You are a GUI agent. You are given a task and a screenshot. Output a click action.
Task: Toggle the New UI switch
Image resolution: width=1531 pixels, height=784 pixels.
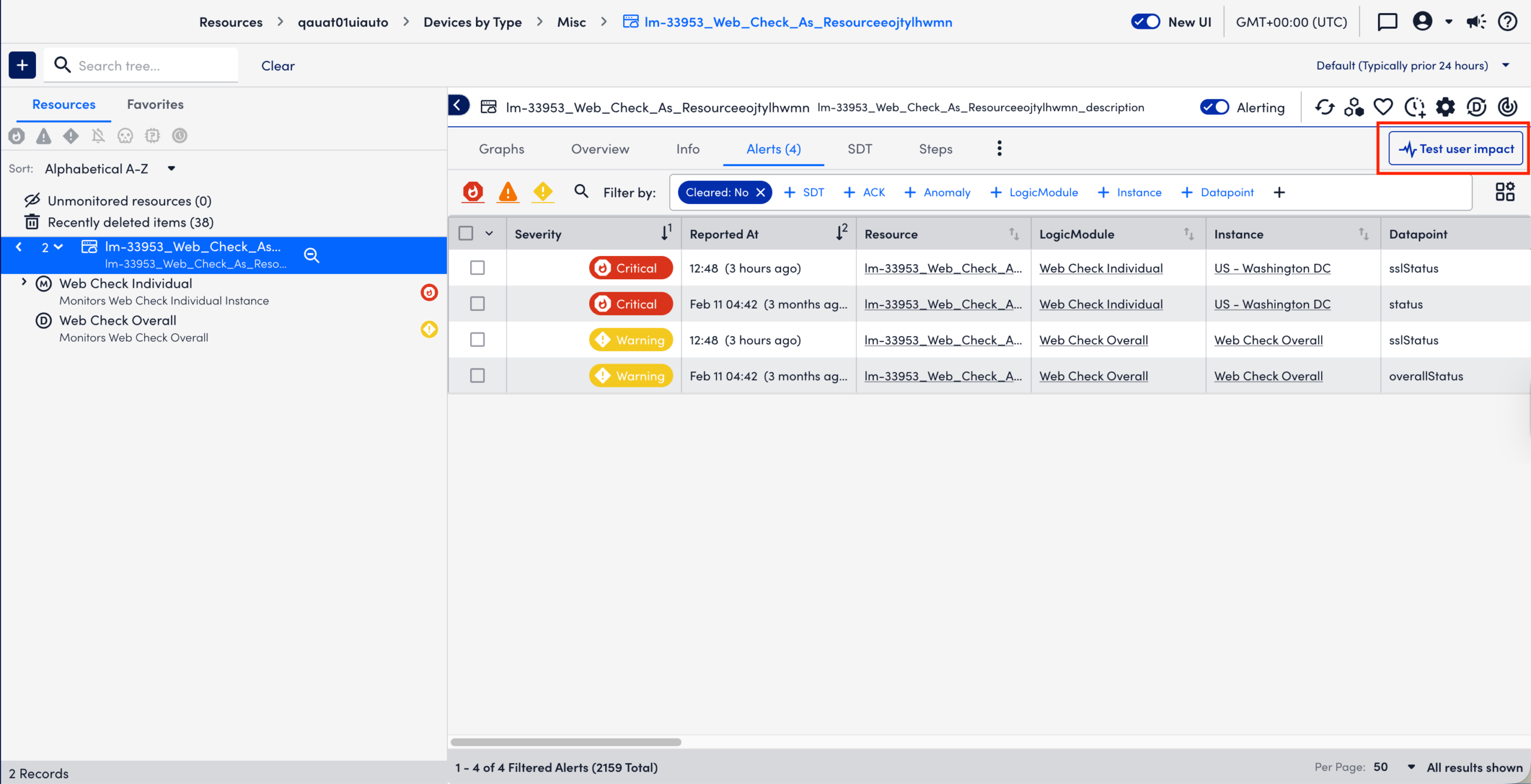(x=1145, y=22)
